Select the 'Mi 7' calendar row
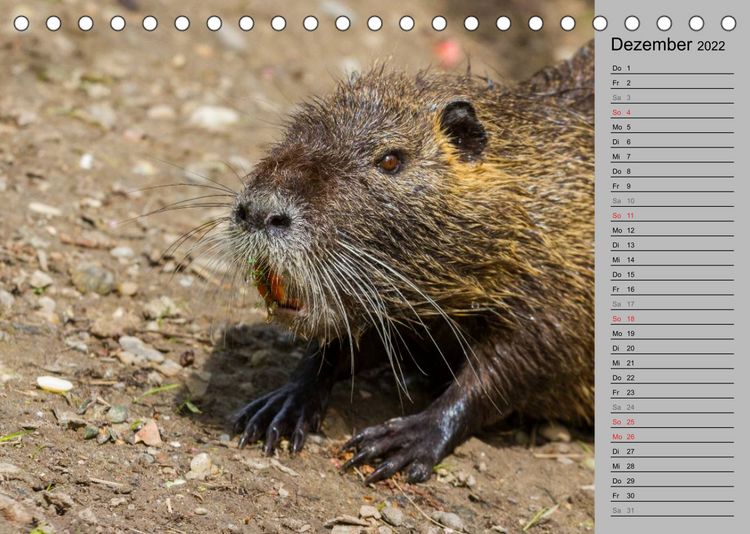This screenshot has width=750, height=534. pos(672,156)
